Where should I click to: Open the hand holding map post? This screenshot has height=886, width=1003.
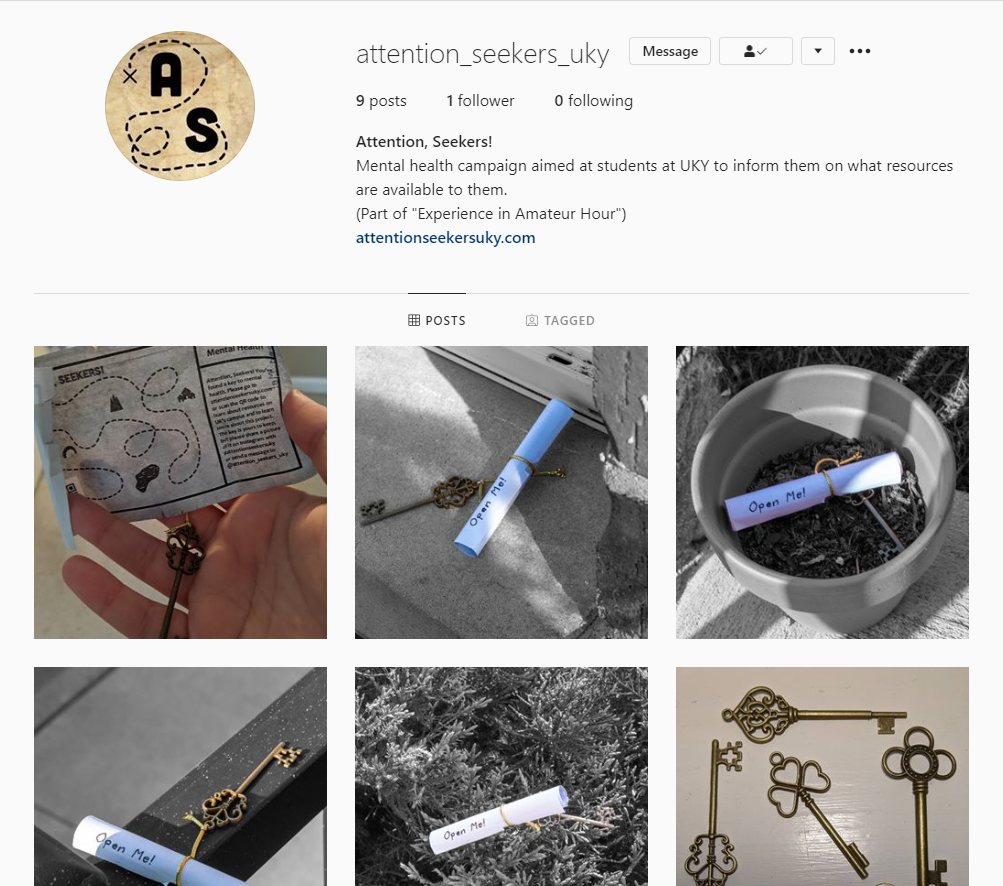pos(180,493)
